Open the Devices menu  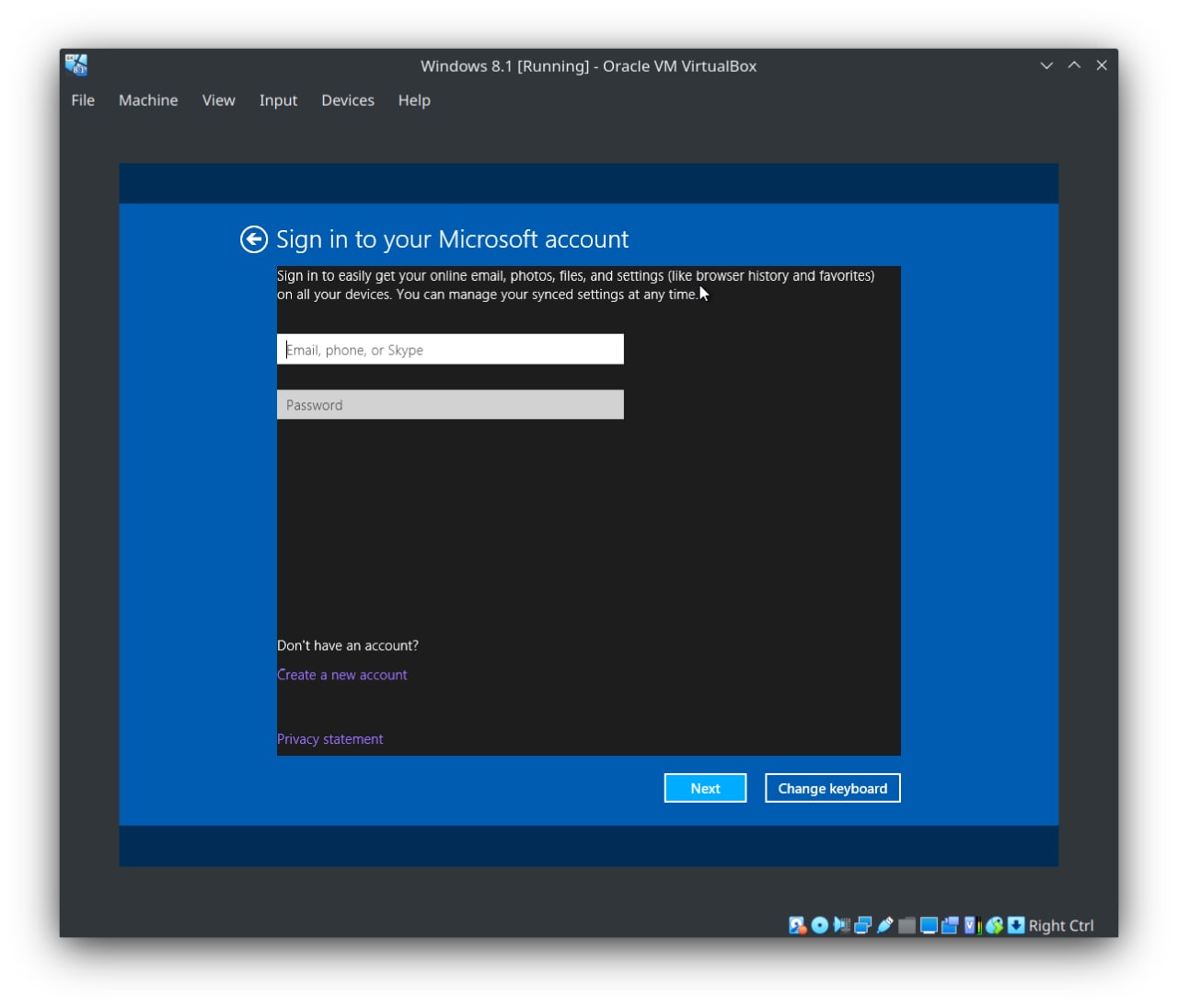[x=348, y=100]
